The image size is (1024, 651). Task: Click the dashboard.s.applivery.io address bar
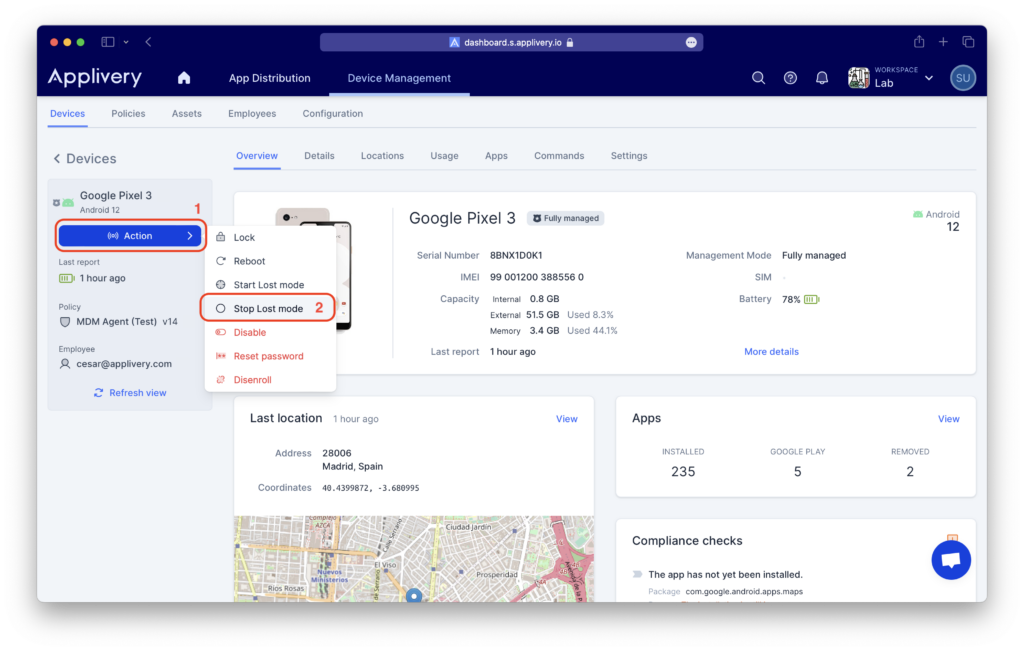point(511,42)
